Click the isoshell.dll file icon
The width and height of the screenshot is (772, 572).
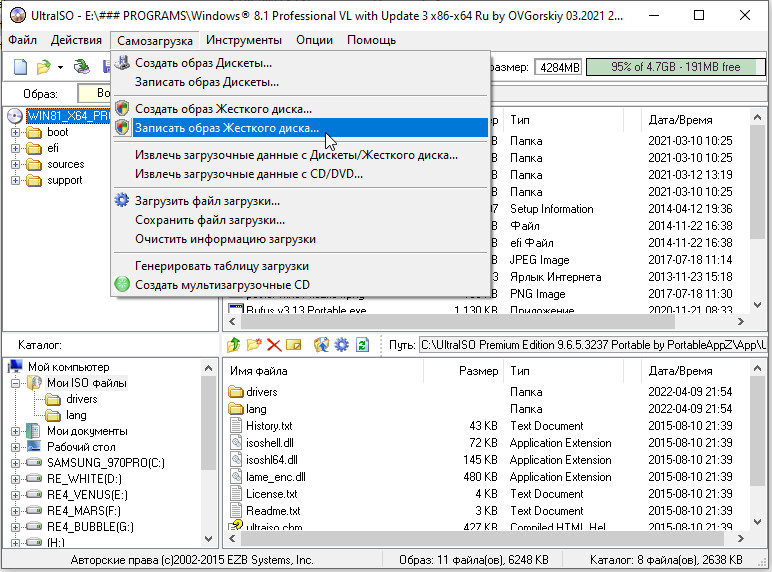point(236,442)
